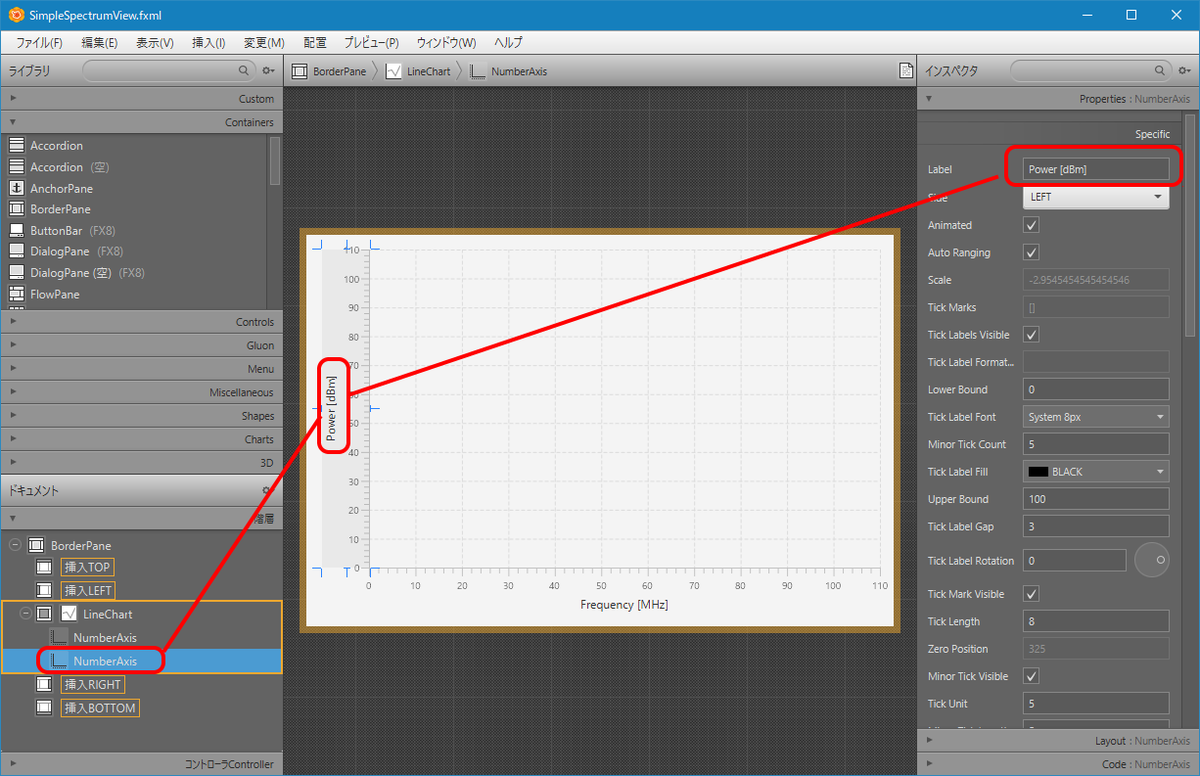
Task: Click the Tick Label Gap field
Action: (1096, 526)
